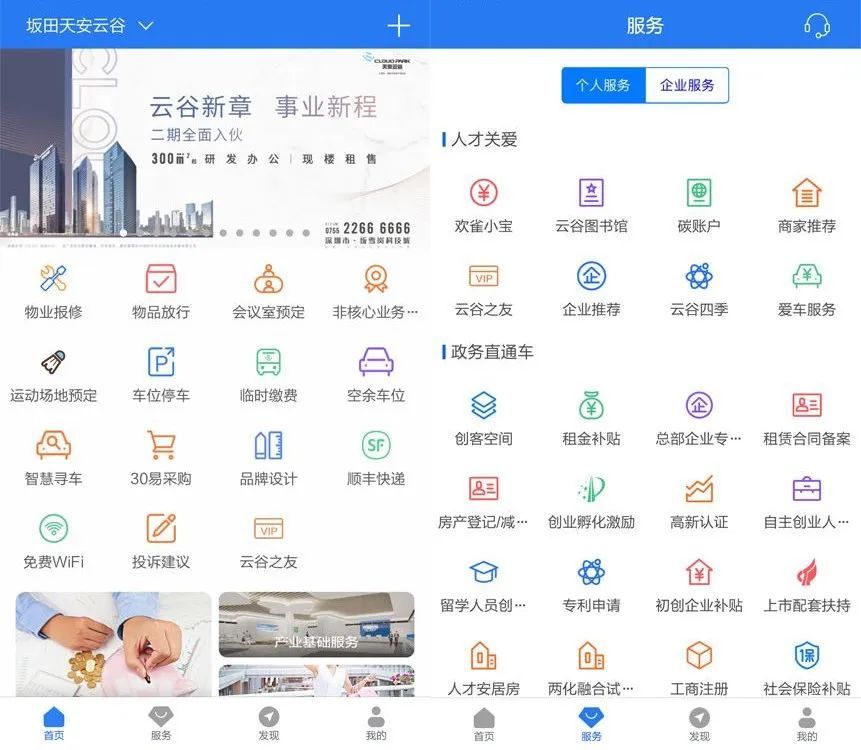Go to 首页 tab in left screen
The image size is (861, 750).
(53, 724)
